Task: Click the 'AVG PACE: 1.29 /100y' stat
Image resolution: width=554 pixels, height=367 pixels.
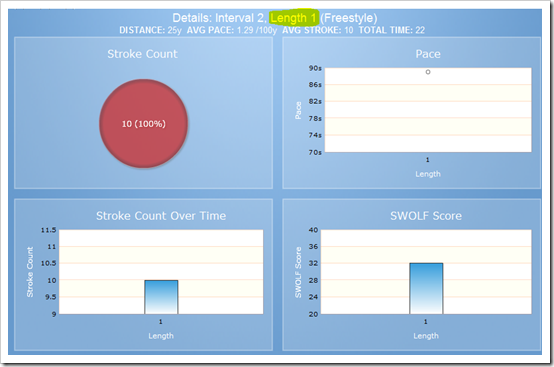Action: (232, 30)
